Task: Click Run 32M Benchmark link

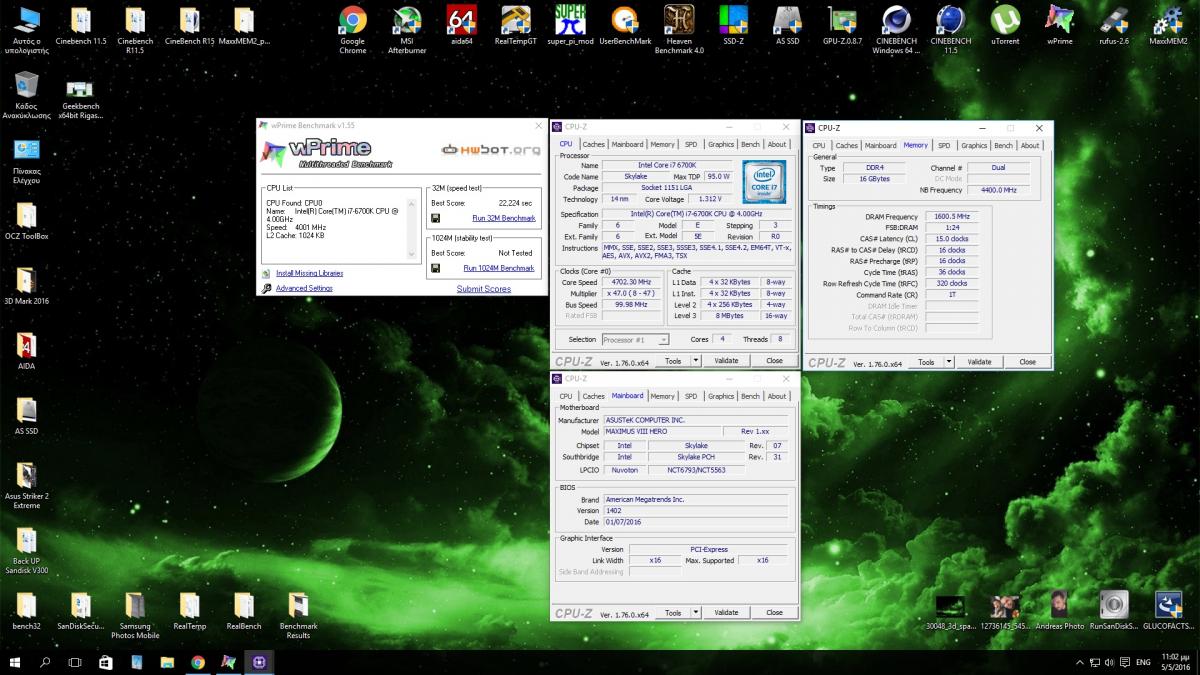Action: coord(504,217)
